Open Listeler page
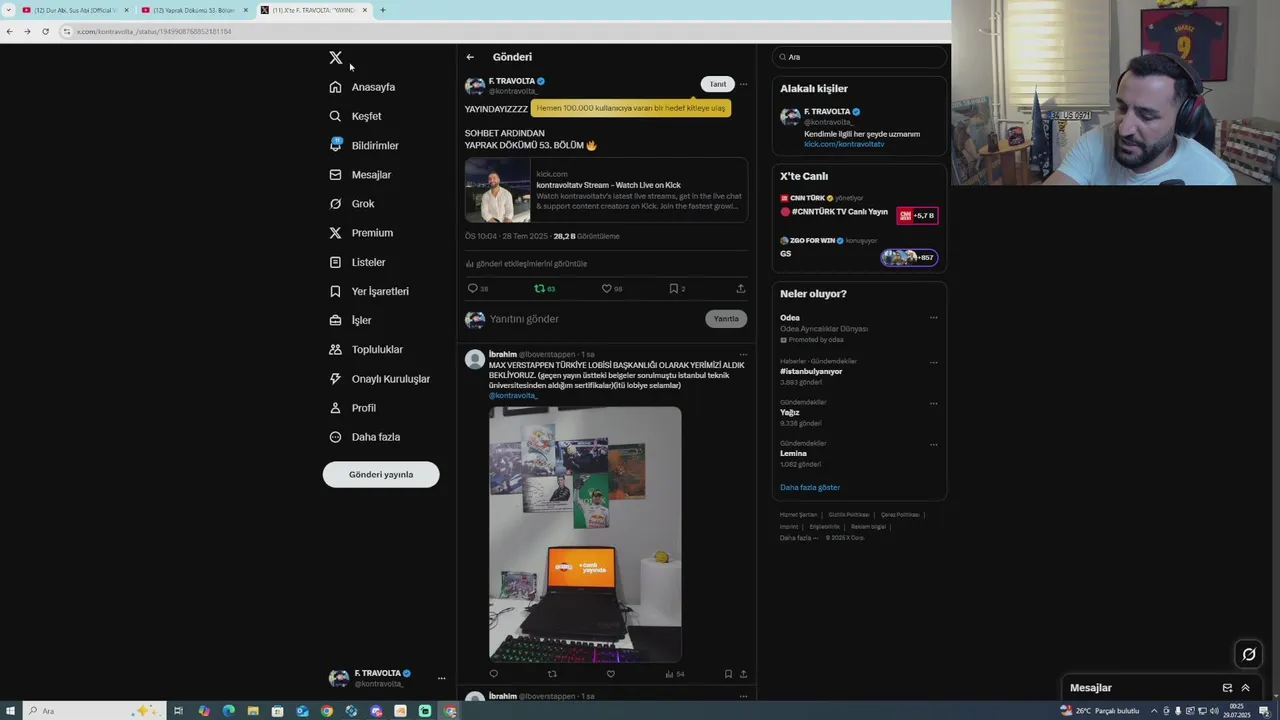This screenshot has width=1280, height=720. click(x=357, y=262)
